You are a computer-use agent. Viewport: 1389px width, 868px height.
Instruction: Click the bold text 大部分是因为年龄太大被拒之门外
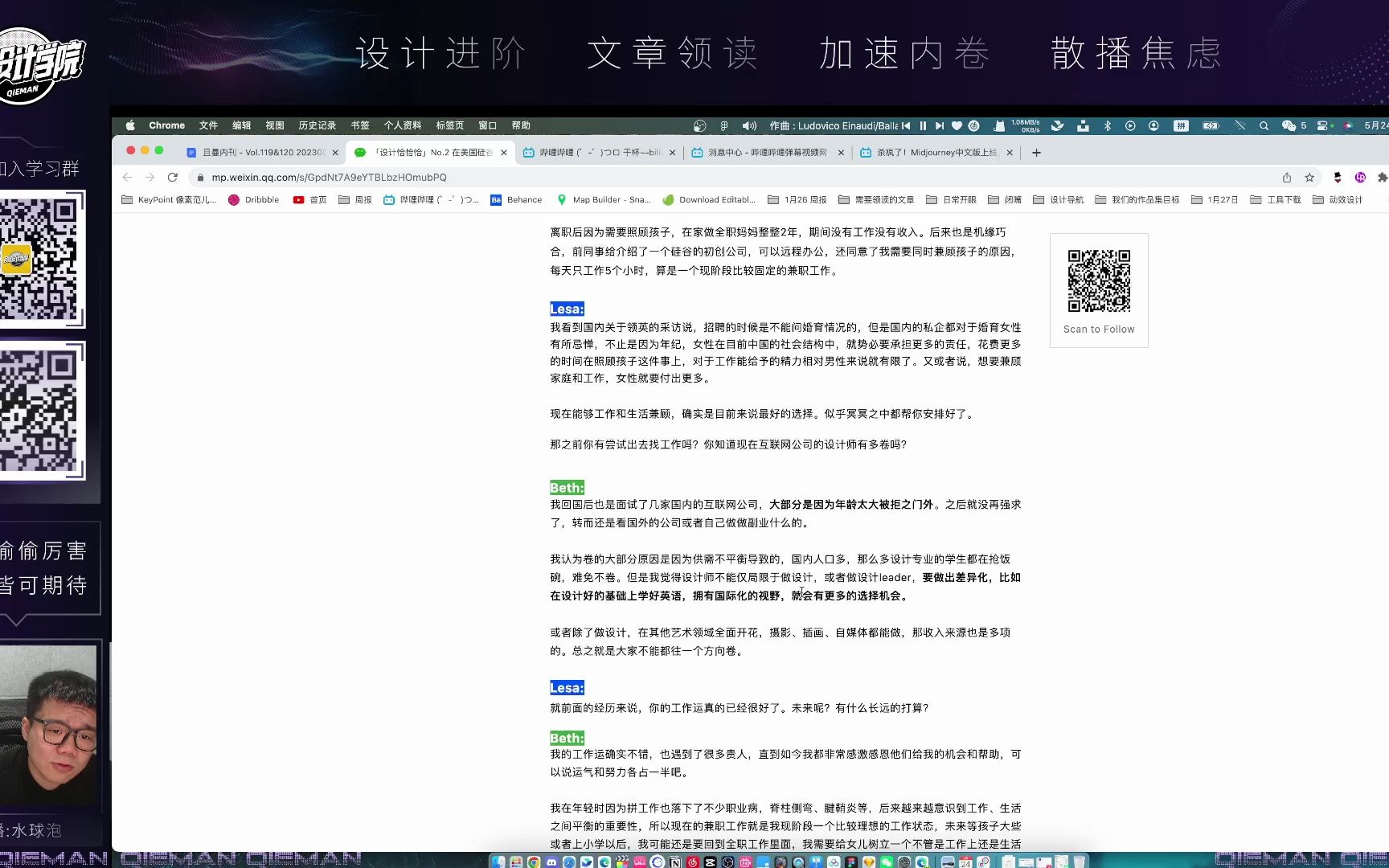(x=851, y=505)
